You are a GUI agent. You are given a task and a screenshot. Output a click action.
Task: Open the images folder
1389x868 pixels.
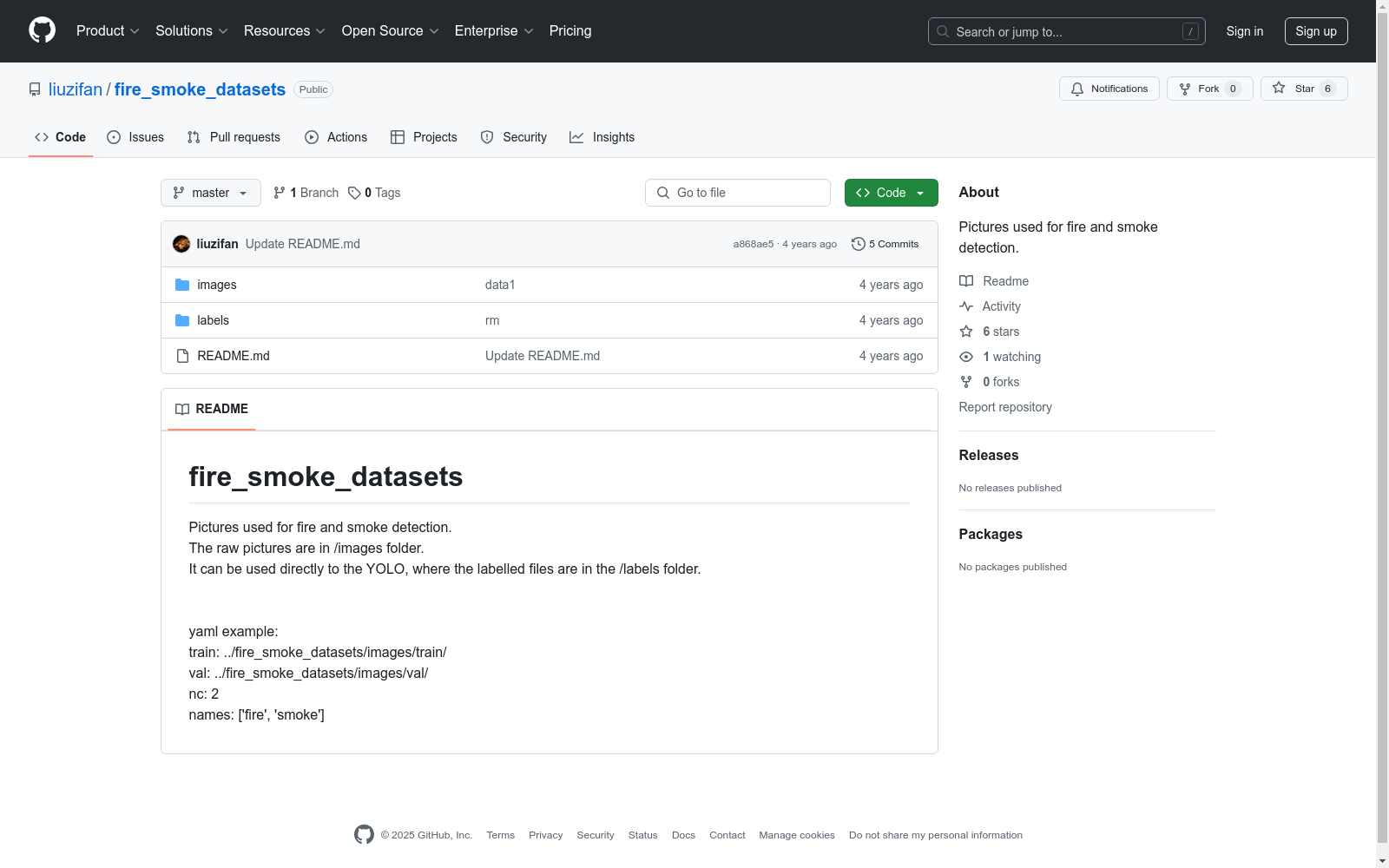(217, 285)
